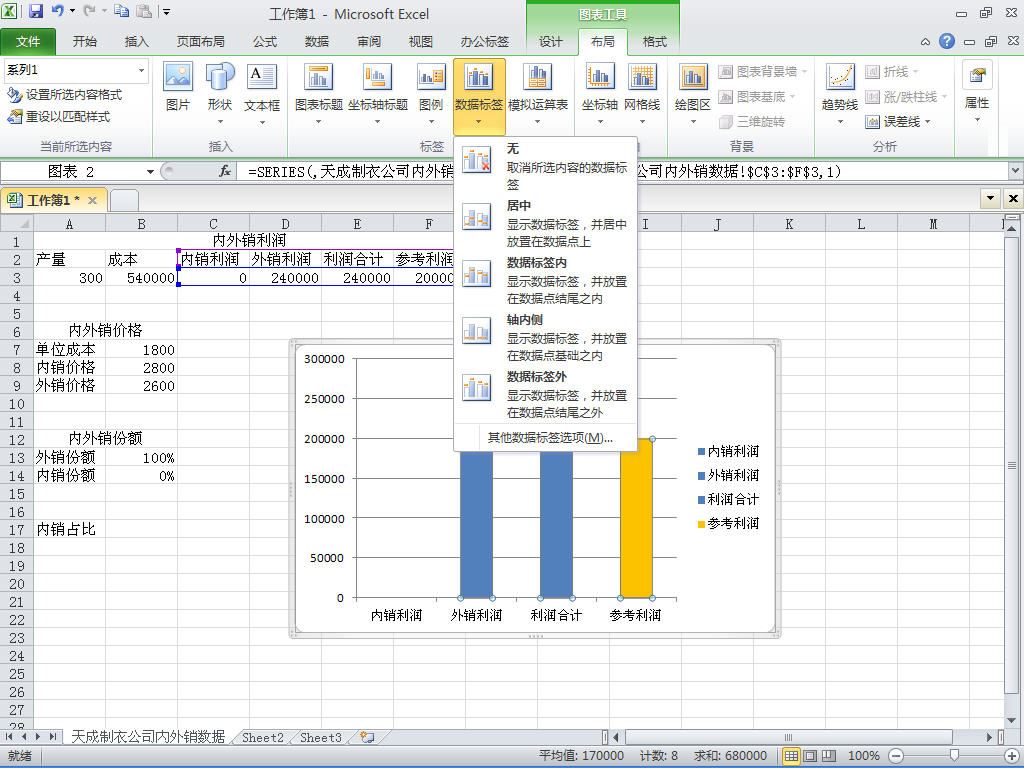
Task: Switch to the Format (格式) chart tab
Action: pos(654,41)
